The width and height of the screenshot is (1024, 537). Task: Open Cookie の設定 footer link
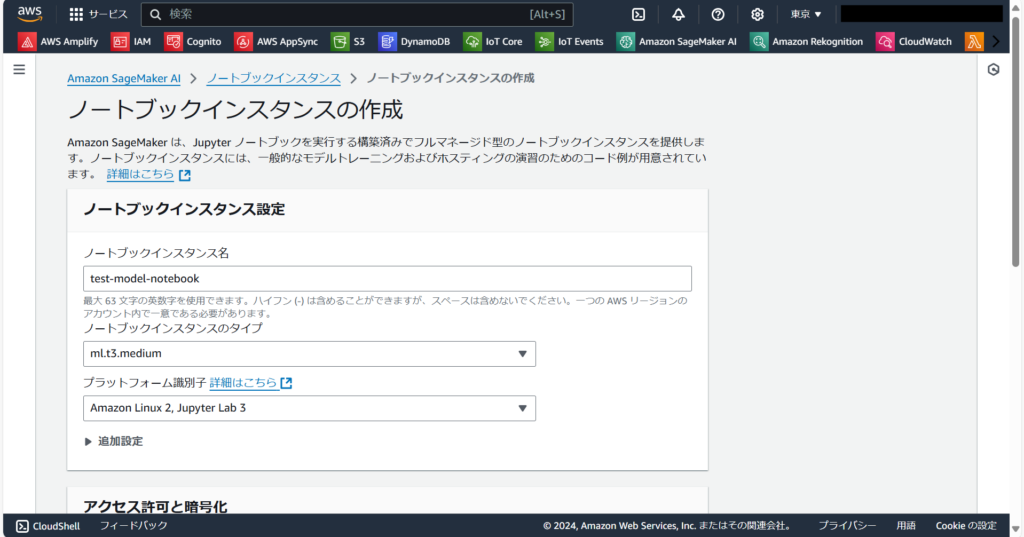pyautogui.click(x=966, y=526)
